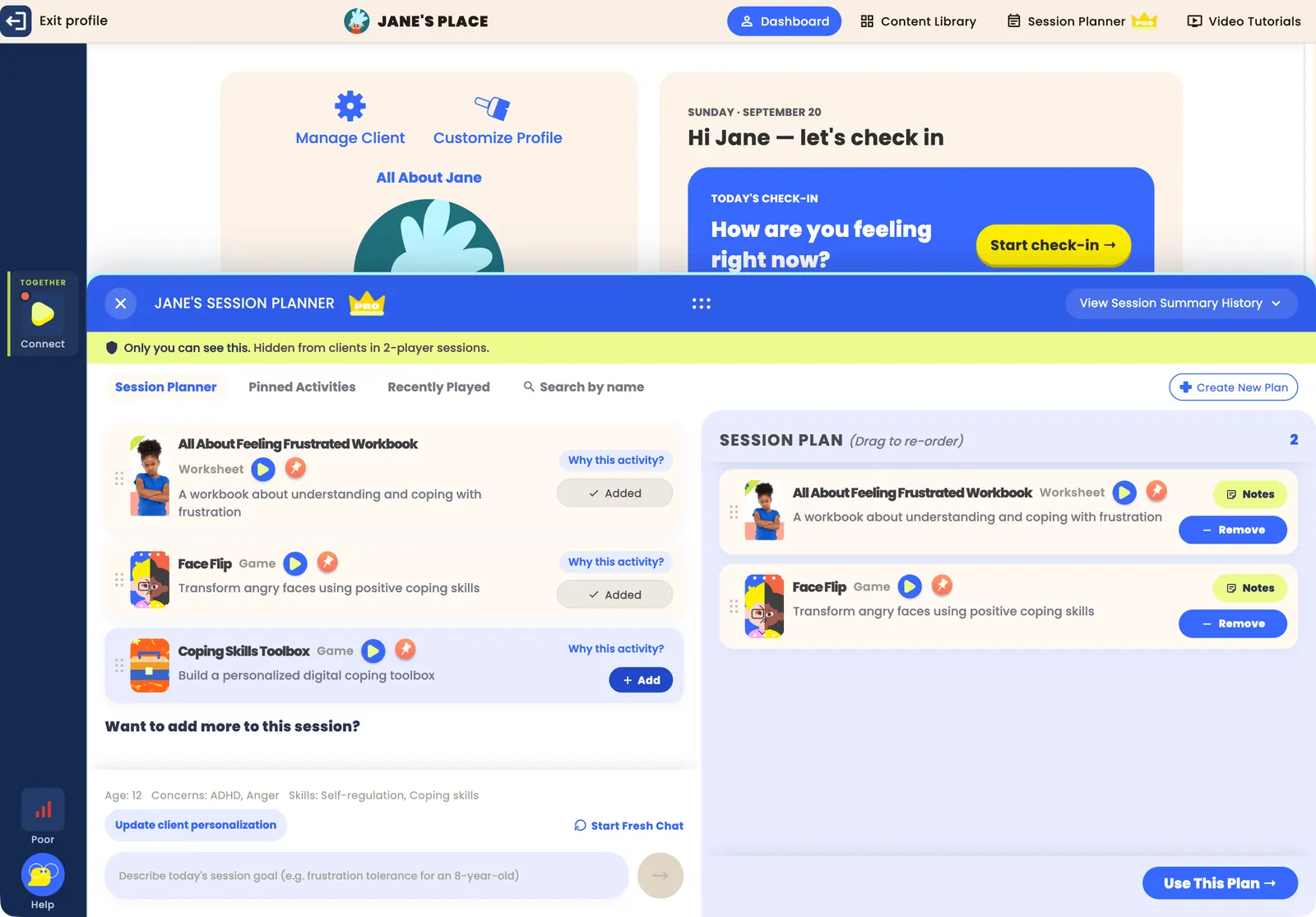
Task: Open Content Library in the top nav
Action: tap(918, 21)
